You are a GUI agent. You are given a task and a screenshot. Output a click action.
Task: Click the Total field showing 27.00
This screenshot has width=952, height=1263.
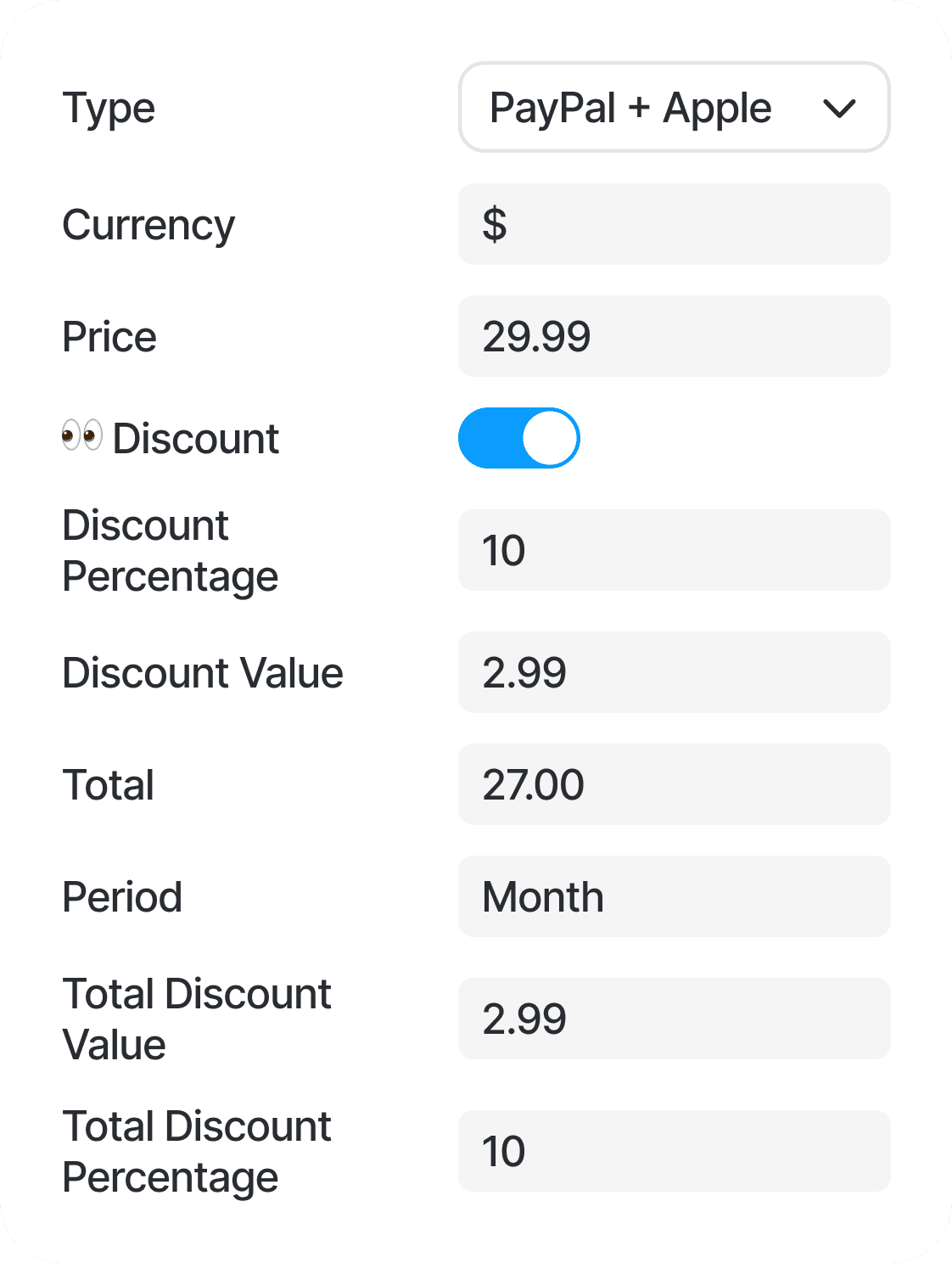click(675, 784)
